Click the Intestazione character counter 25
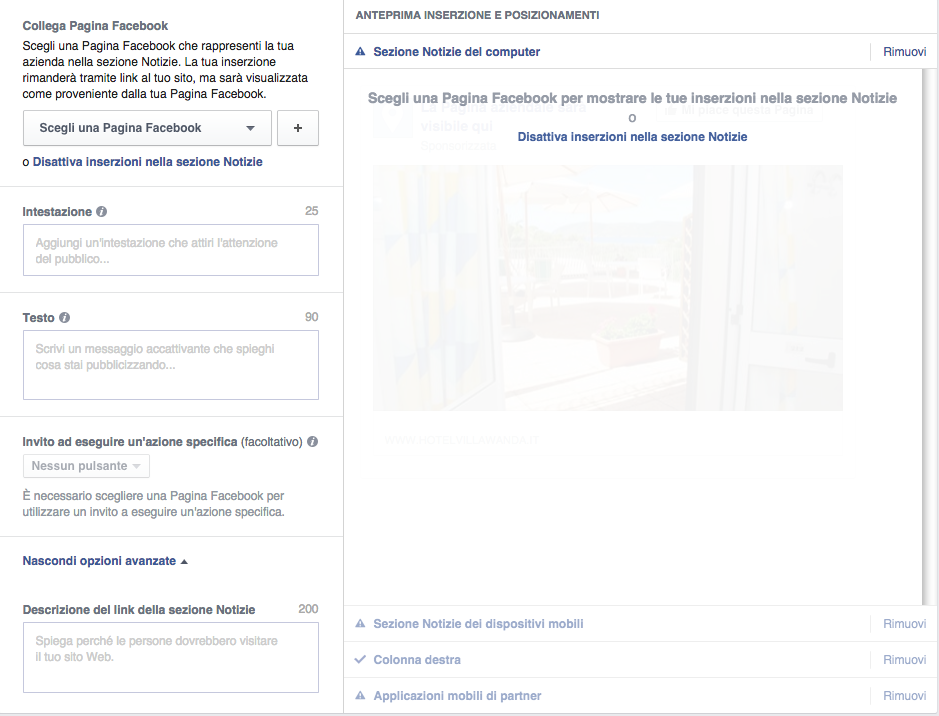Viewport: 939px width, 716px height. coord(311,211)
